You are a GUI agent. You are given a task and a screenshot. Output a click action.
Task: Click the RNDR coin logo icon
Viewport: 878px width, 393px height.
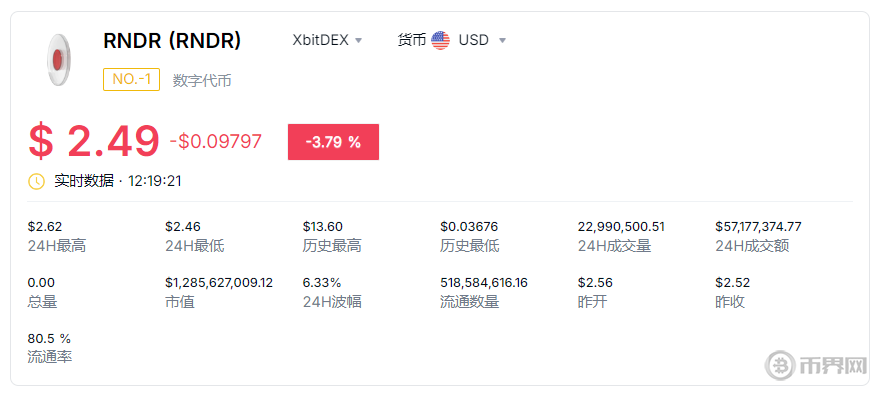[59, 59]
